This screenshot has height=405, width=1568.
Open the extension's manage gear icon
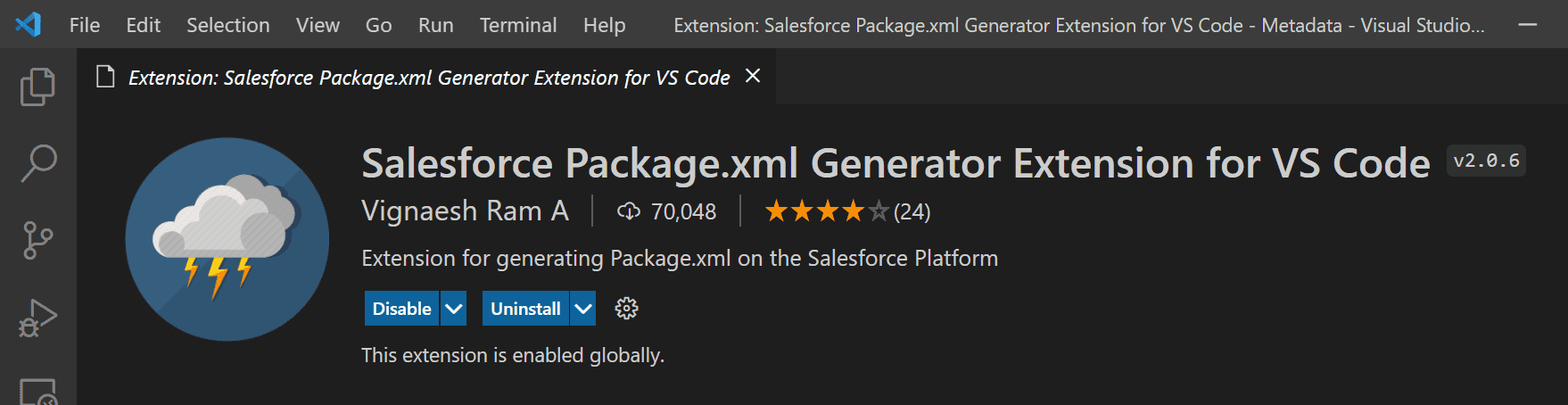pos(627,309)
